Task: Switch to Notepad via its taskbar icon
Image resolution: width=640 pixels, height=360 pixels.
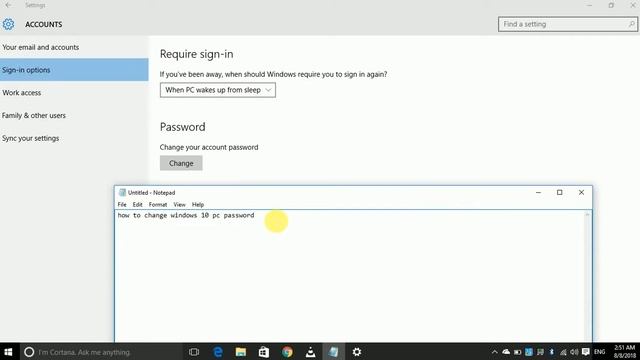Action: tap(334, 352)
